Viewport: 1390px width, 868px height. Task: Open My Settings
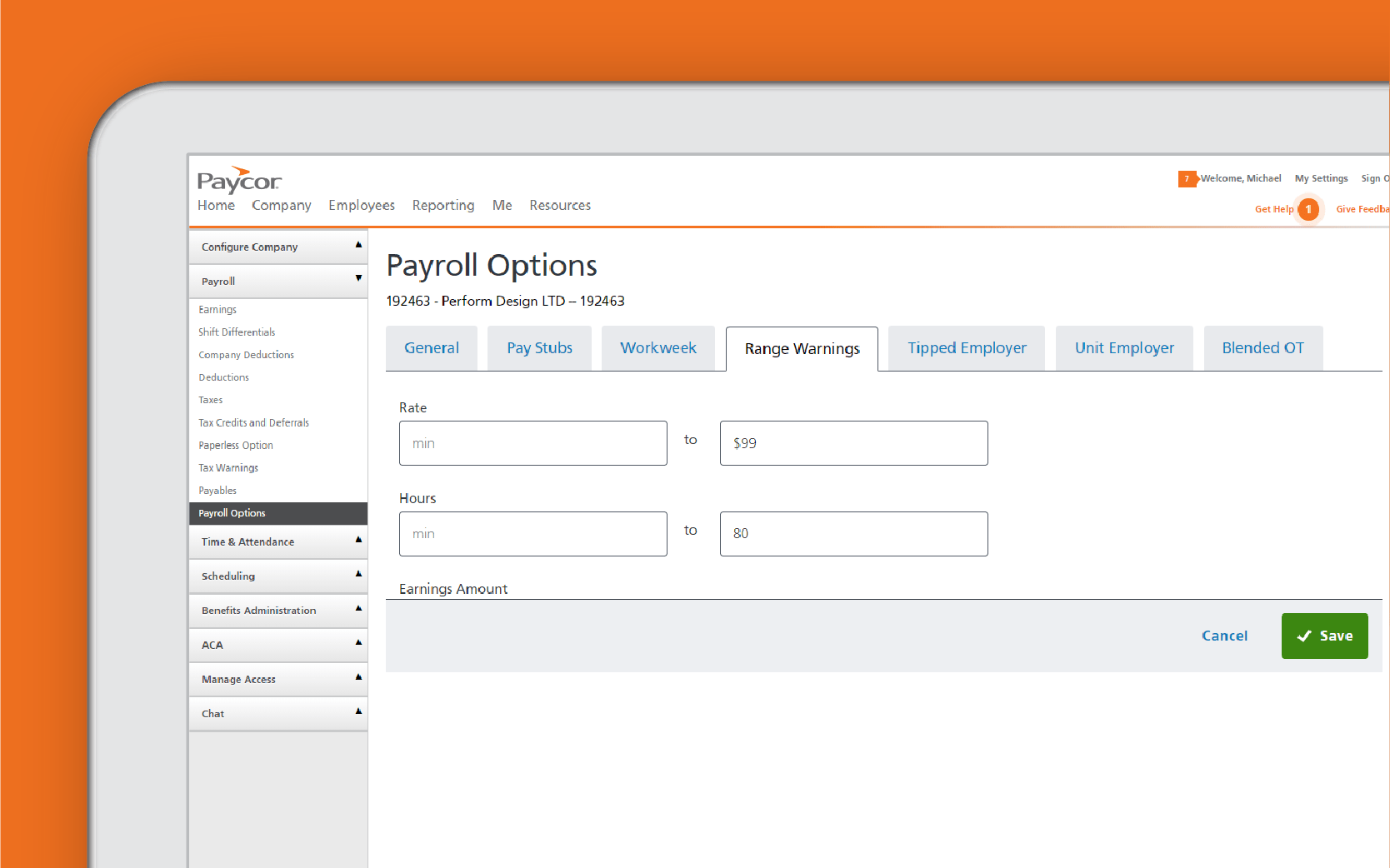pyautogui.click(x=1321, y=179)
